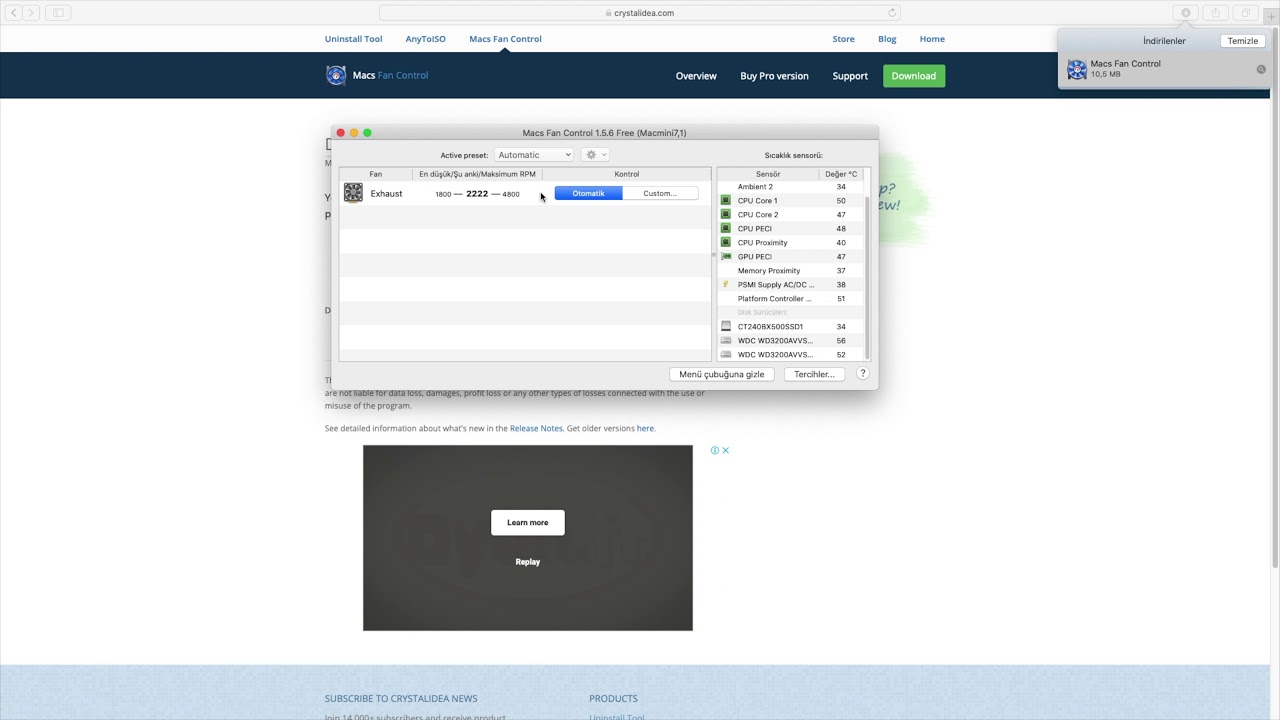1280x720 pixels.
Task: Click the Macs Fan Control download name
Action: (1126, 64)
